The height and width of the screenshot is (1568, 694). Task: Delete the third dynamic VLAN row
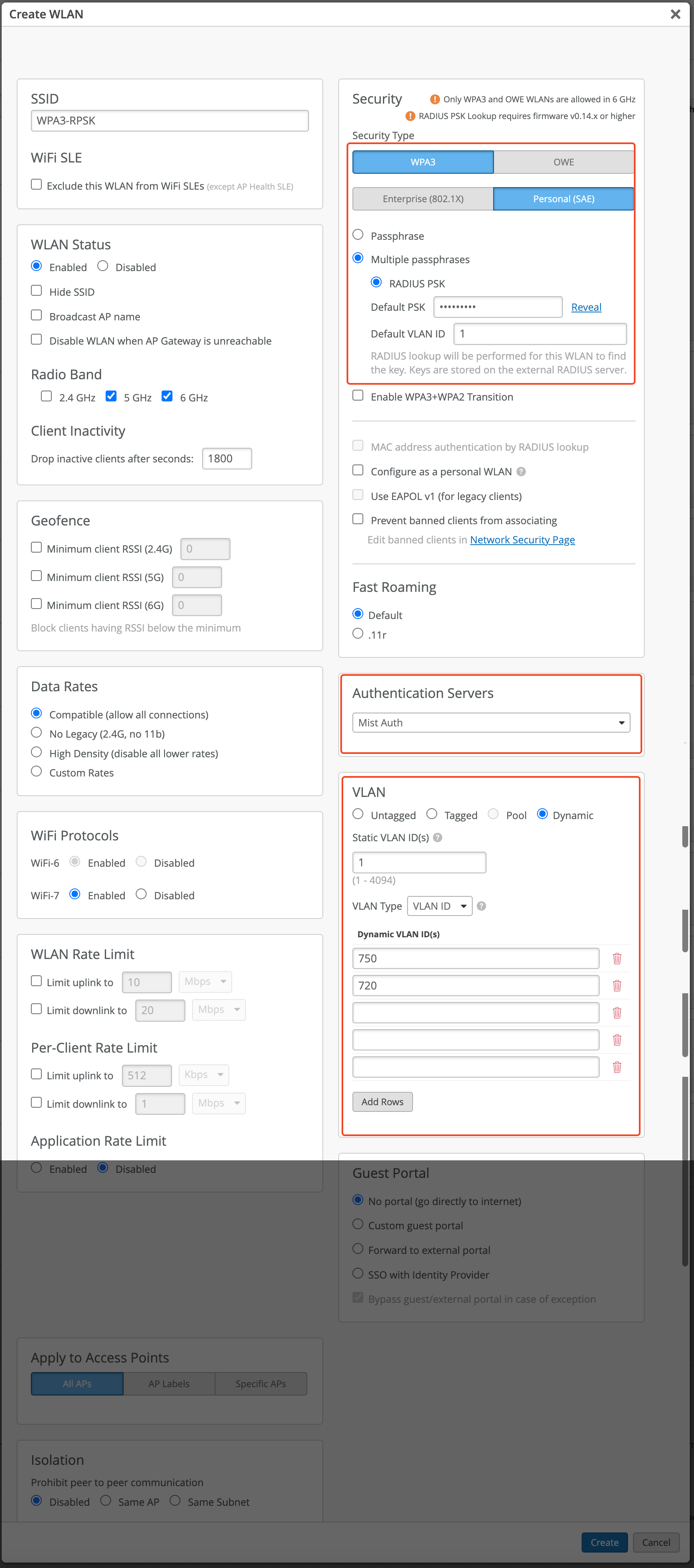click(617, 1013)
